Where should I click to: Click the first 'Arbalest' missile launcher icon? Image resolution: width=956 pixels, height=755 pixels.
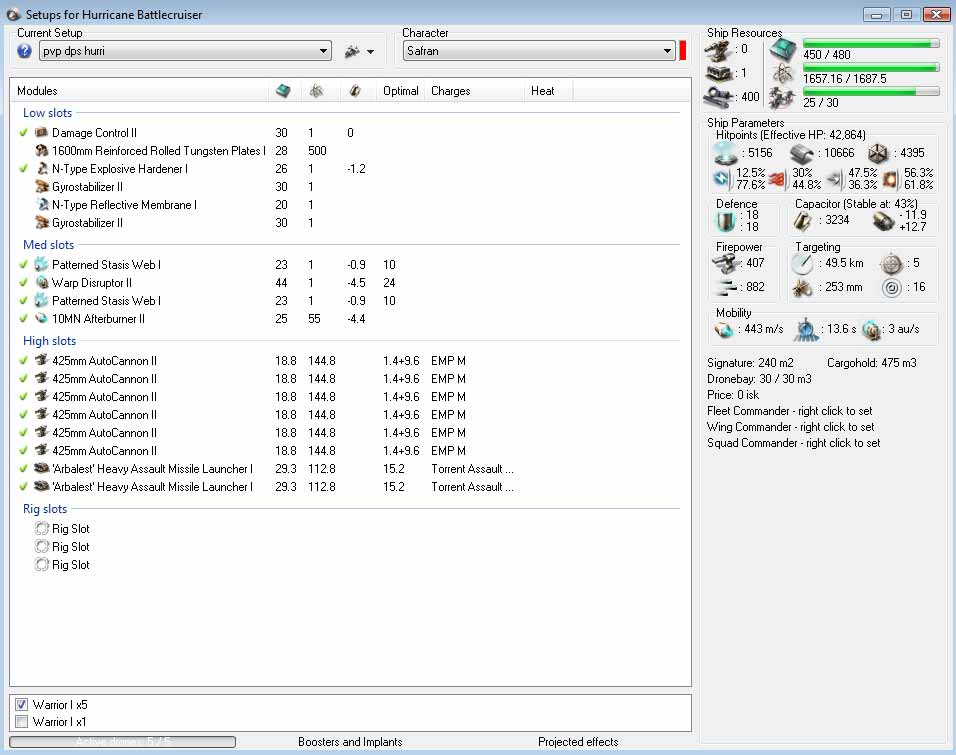(x=41, y=469)
